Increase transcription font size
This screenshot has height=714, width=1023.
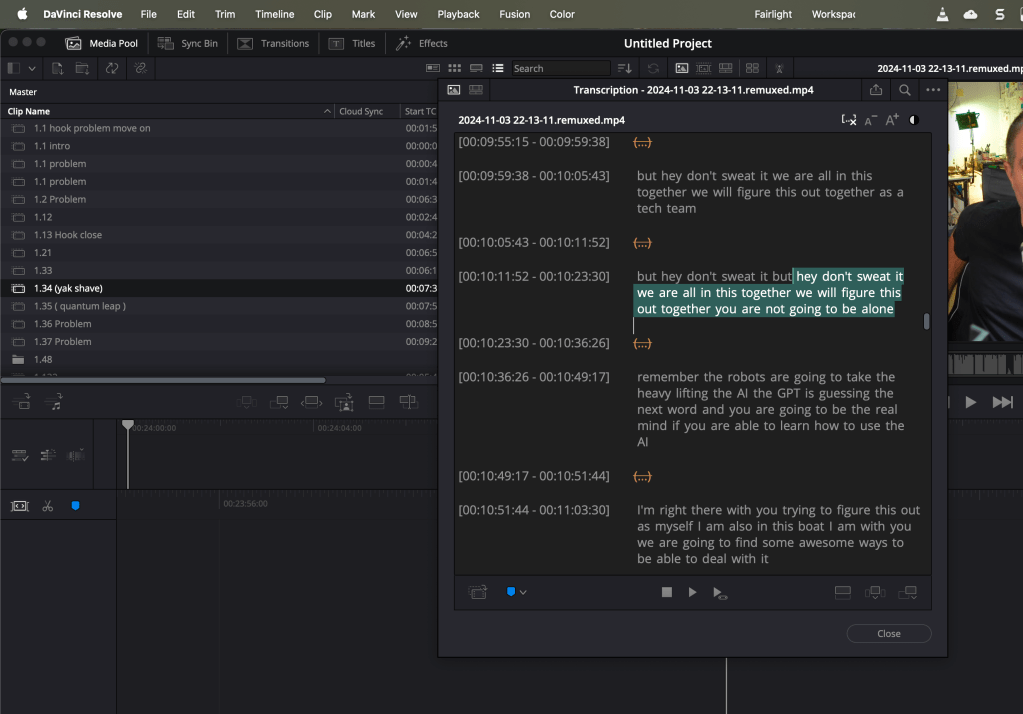pos(892,119)
